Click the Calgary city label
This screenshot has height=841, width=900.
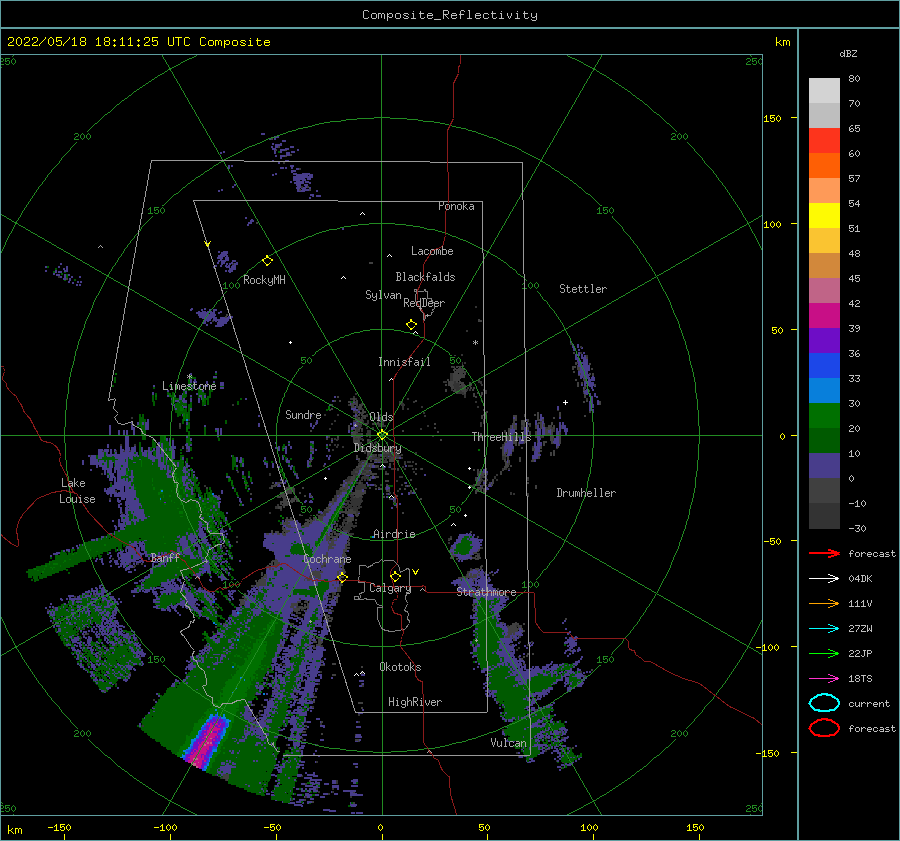[390, 588]
